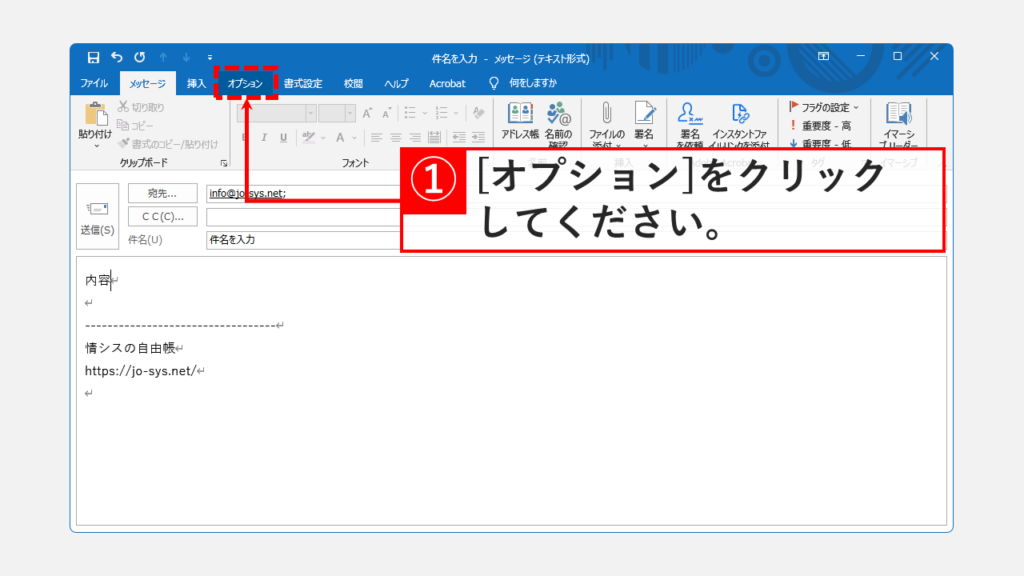Click the 名前の確認 check names icon

click(558, 120)
